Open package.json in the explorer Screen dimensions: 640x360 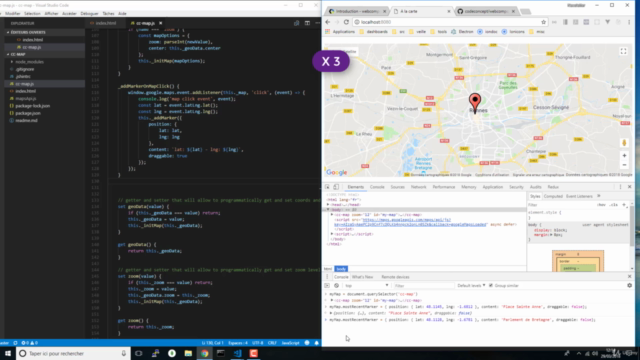click(x=28, y=113)
